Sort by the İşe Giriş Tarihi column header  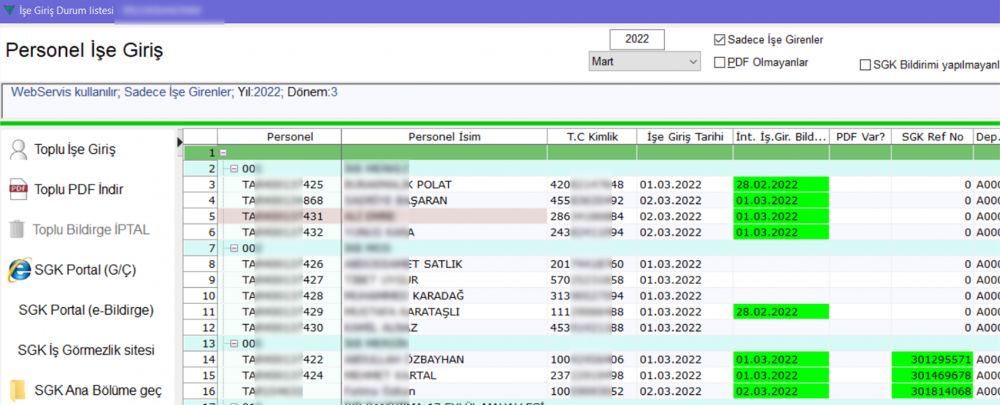click(x=685, y=136)
